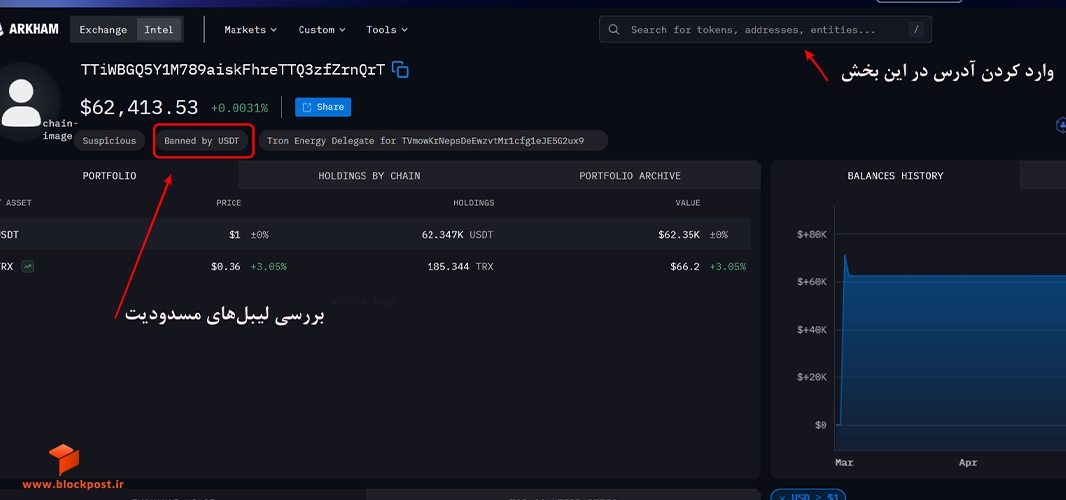1066x500 pixels.
Task: Click the $0.36 TRX price
Action: click(x=226, y=267)
